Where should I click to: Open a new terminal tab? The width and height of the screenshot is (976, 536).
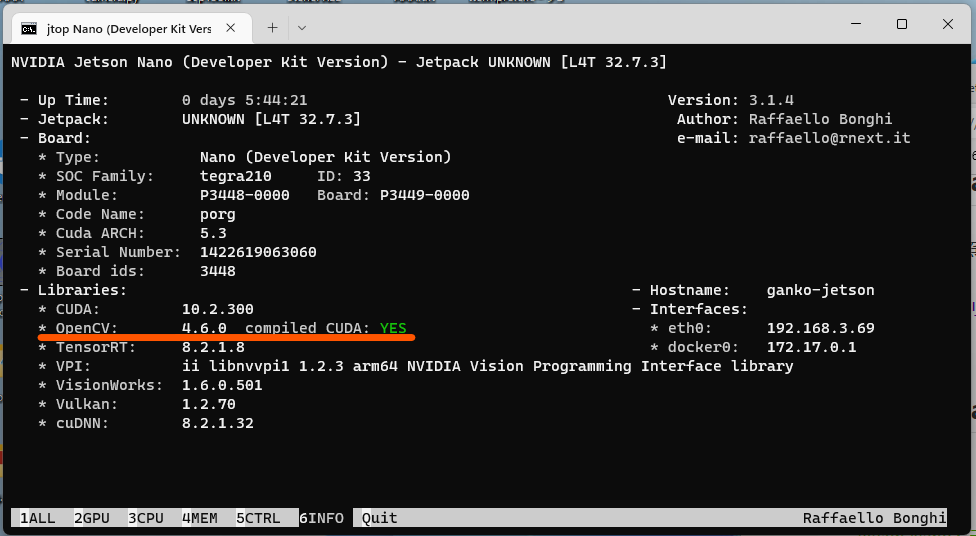[272, 28]
